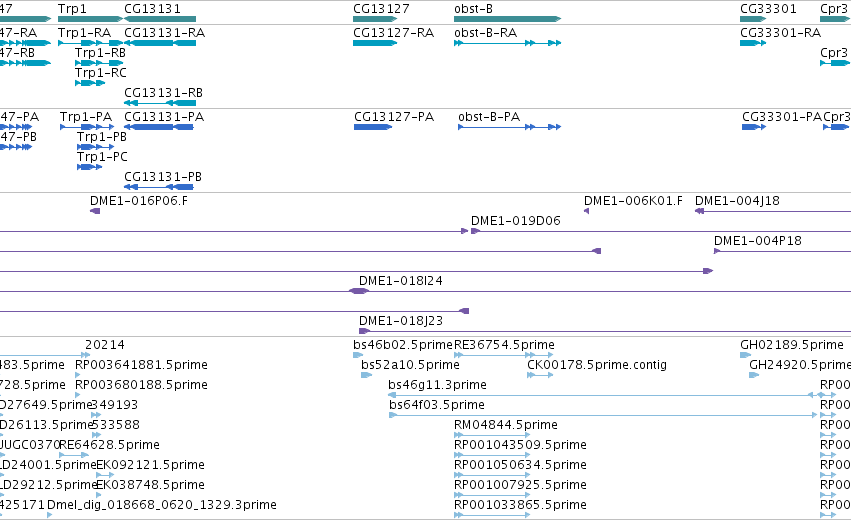The width and height of the screenshot is (851, 520).
Task: Click the RP001050634.5prime EST label
Action: (520, 465)
